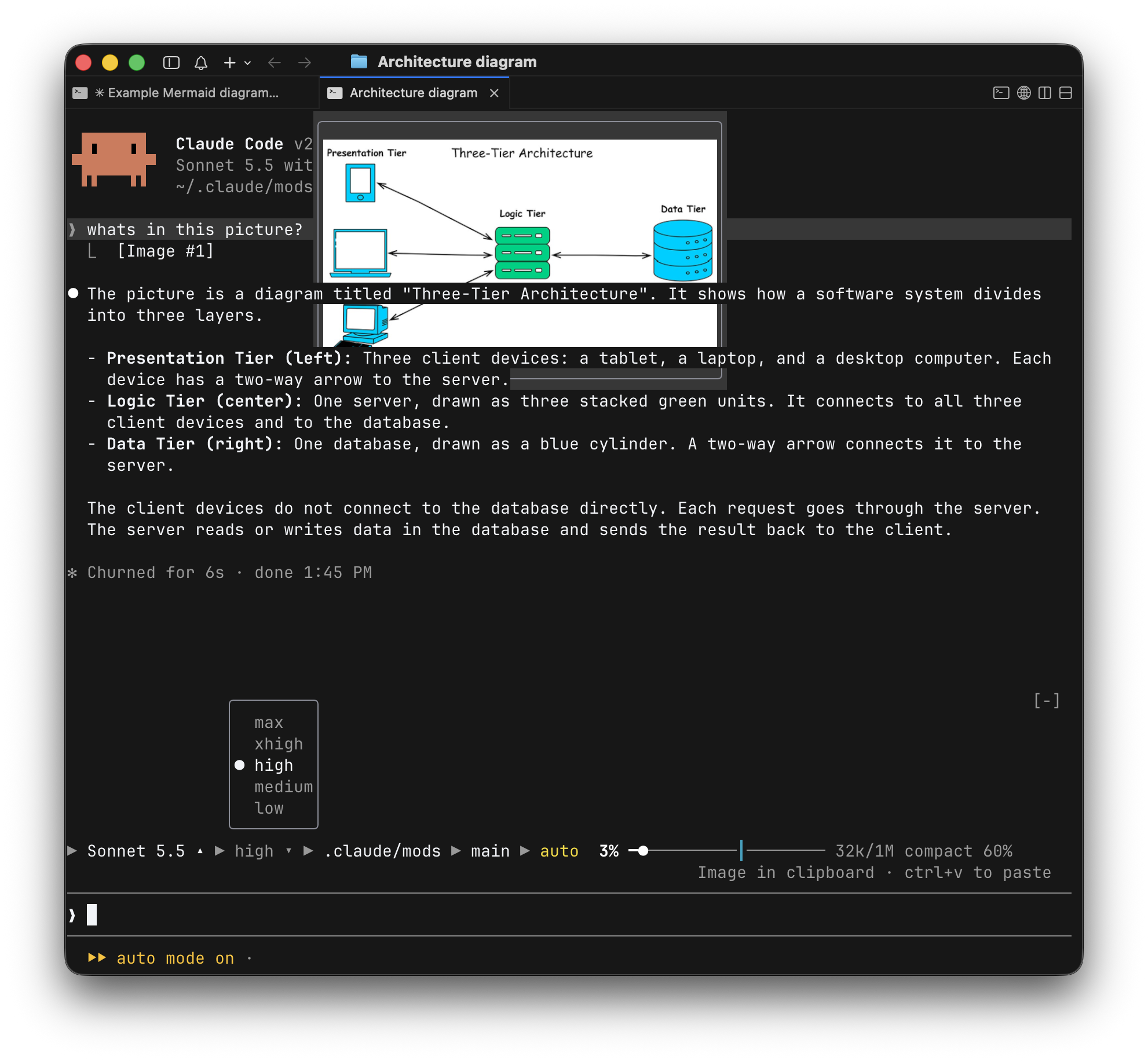
Task: Click the folder icon beside the title
Action: click(359, 61)
